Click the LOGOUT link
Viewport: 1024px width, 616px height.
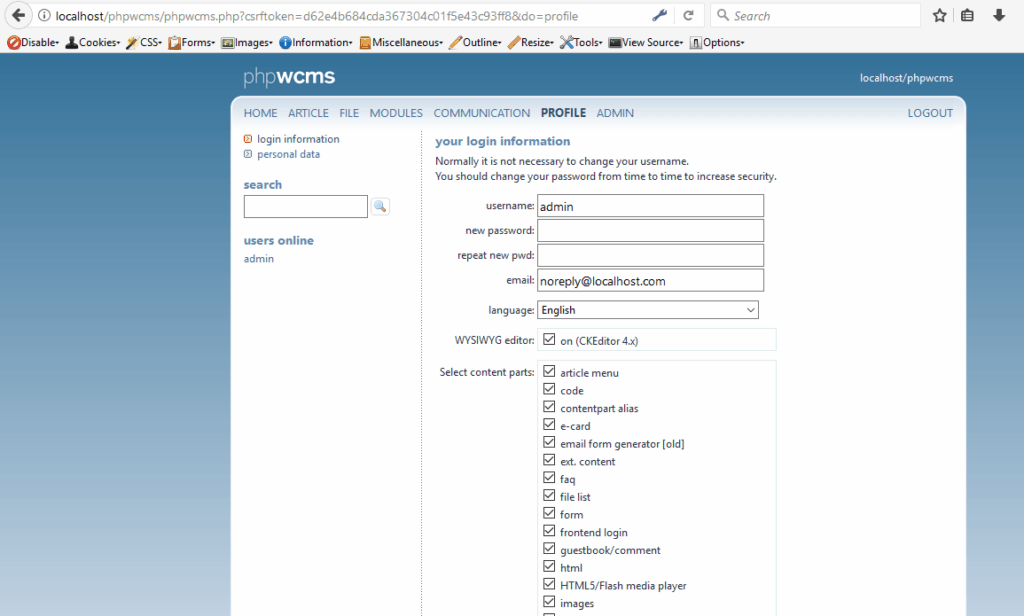click(930, 113)
